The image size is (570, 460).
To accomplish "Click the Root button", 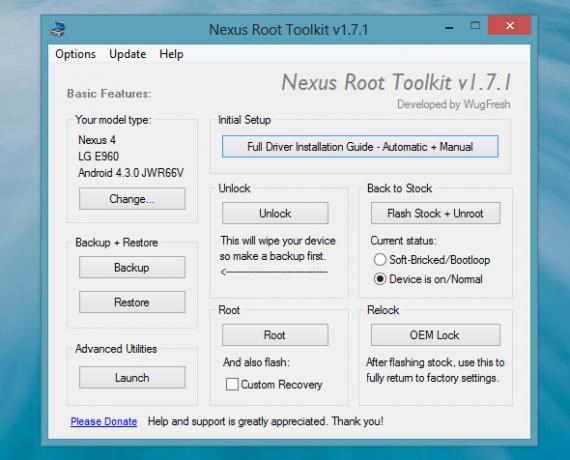I will pyautogui.click(x=275, y=335).
